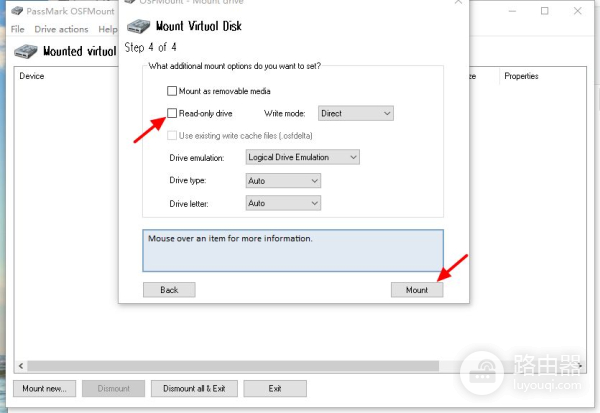The image size is (600, 413).
Task: Click the 'Mouse over an item' info box
Action: click(x=293, y=251)
